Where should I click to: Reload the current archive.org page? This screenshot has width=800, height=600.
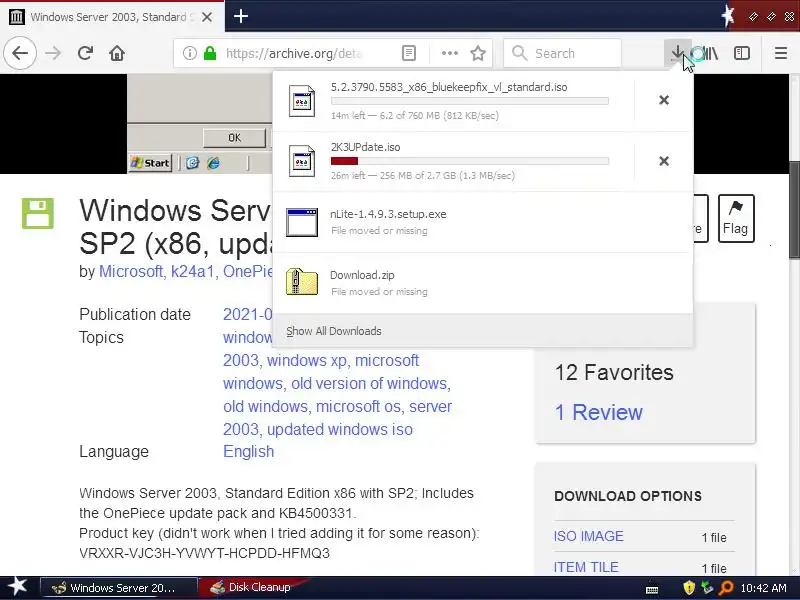[85, 53]
